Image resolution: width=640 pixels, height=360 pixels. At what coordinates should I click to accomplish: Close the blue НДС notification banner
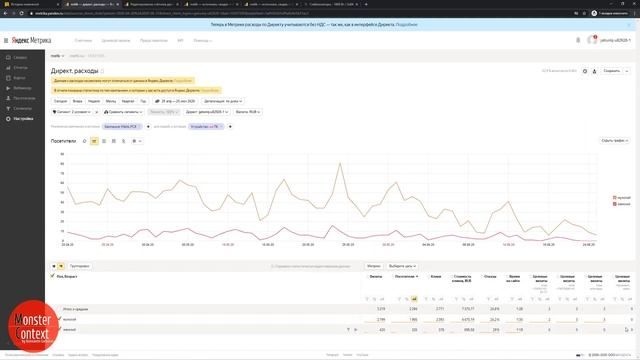click(629, 25)
